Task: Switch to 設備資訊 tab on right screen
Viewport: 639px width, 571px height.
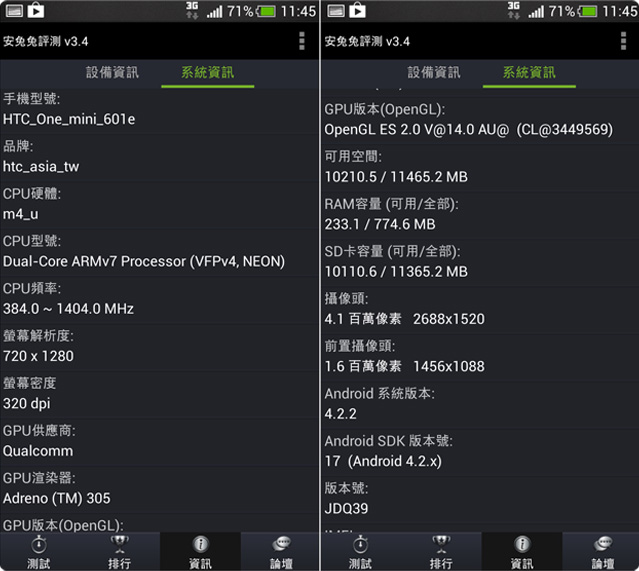Action: tap(434, 73)
